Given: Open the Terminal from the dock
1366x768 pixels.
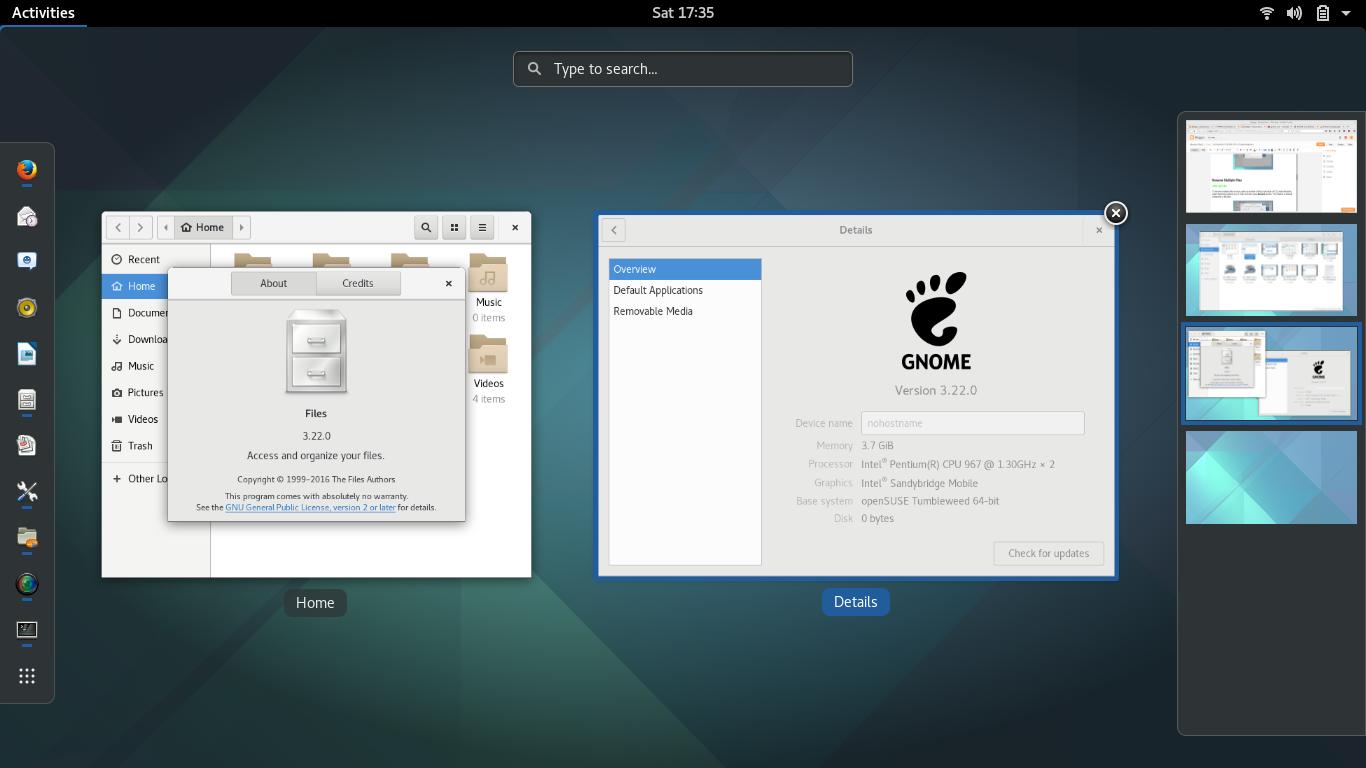Looking at the screenshot, I should point(27,630).
